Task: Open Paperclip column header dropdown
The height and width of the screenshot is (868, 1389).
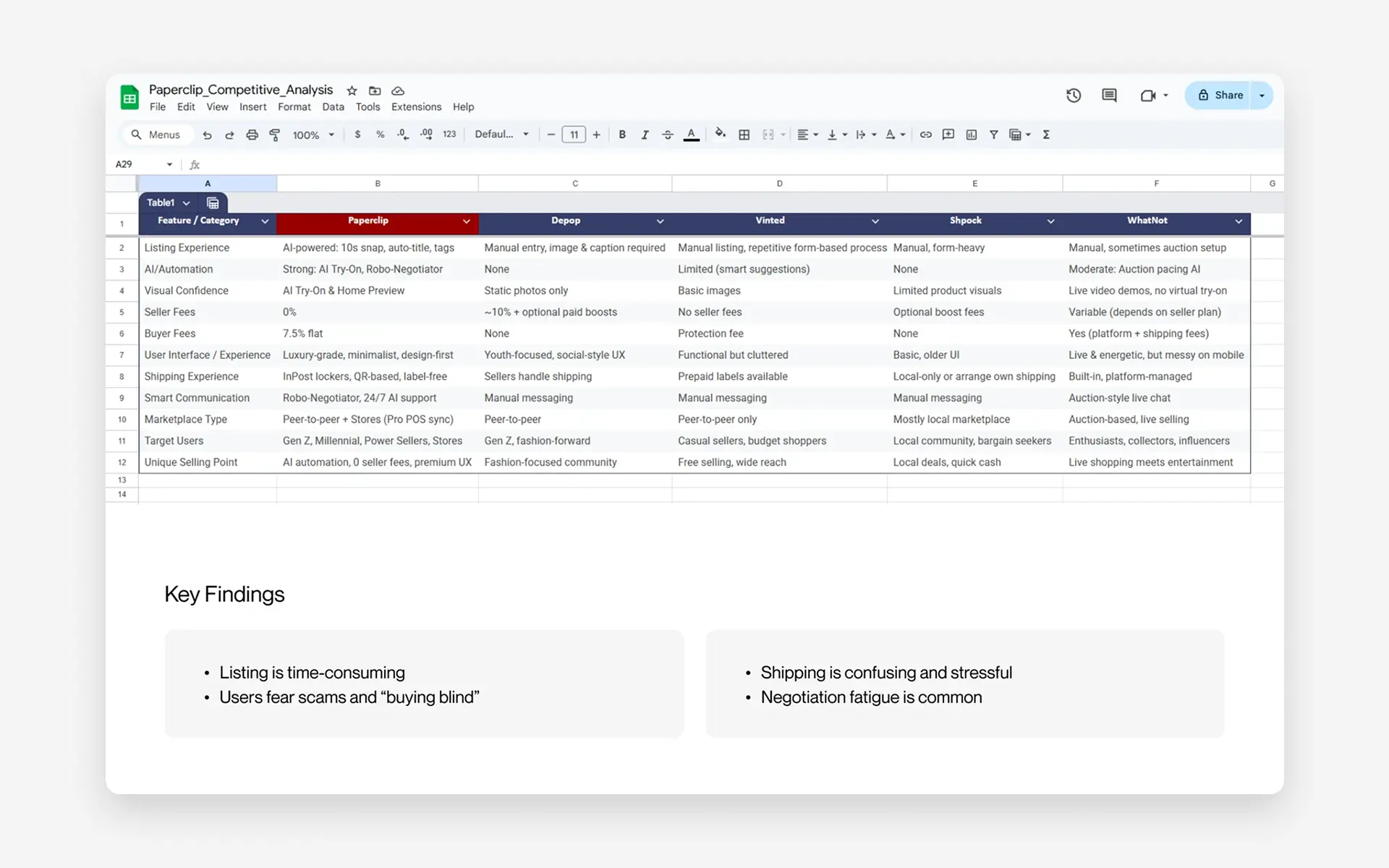Action: (x=467, y=221)
